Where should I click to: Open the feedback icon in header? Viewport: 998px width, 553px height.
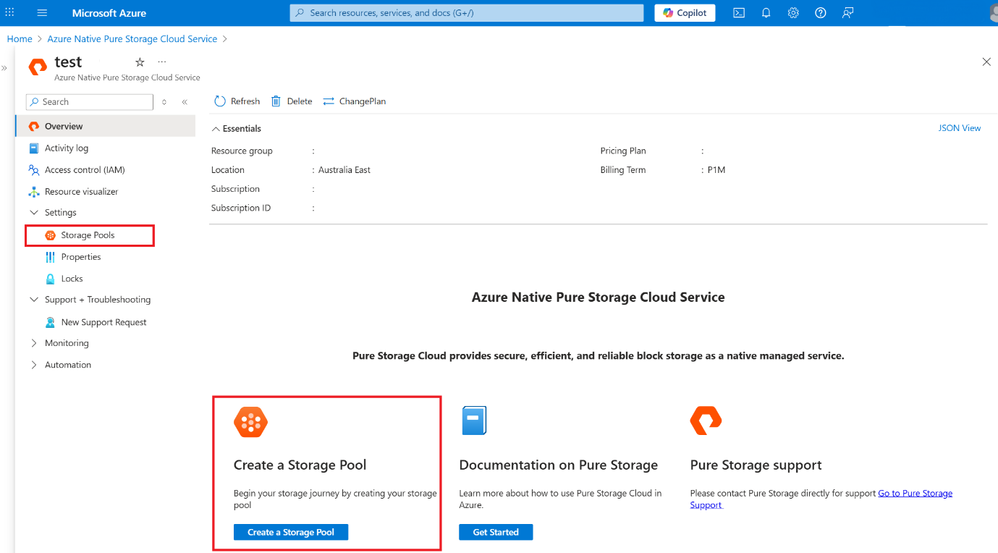coord(848,13)
